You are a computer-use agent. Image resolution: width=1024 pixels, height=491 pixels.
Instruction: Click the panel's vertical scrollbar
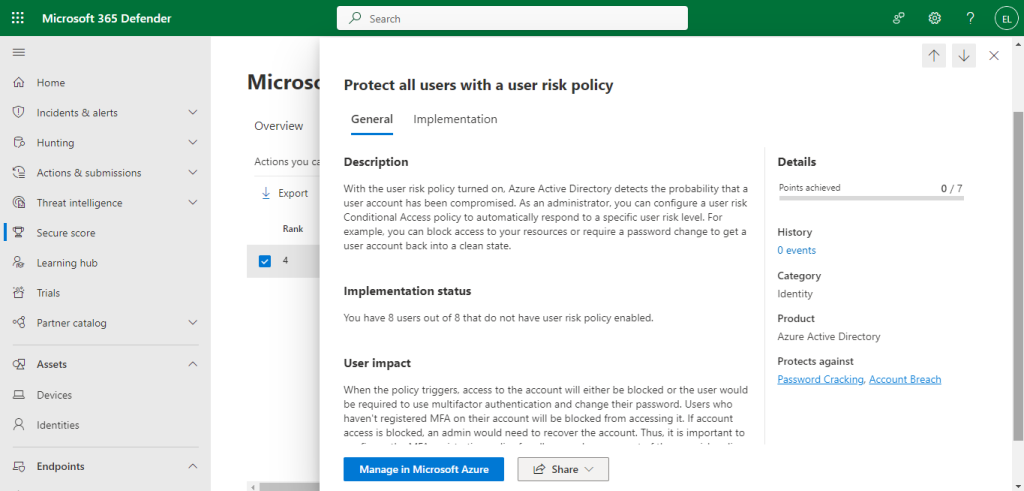(1018, 274)
